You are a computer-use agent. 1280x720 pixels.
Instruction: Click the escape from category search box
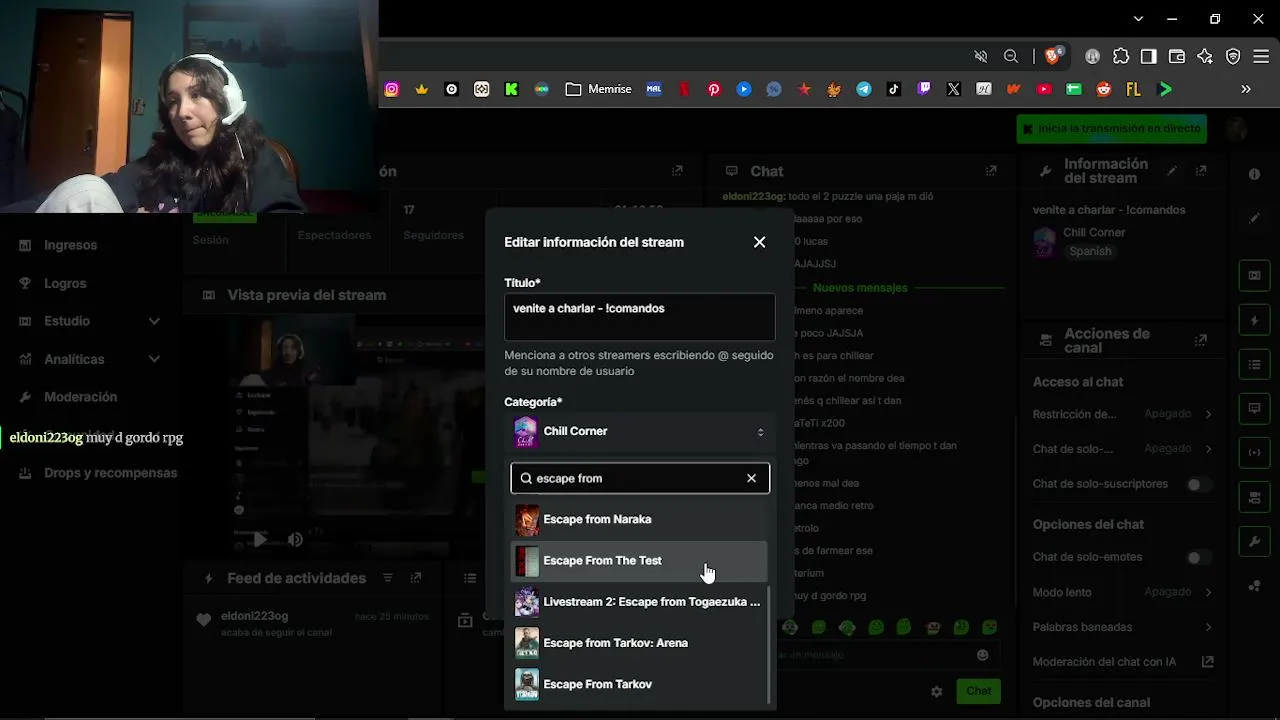point(639,478)
